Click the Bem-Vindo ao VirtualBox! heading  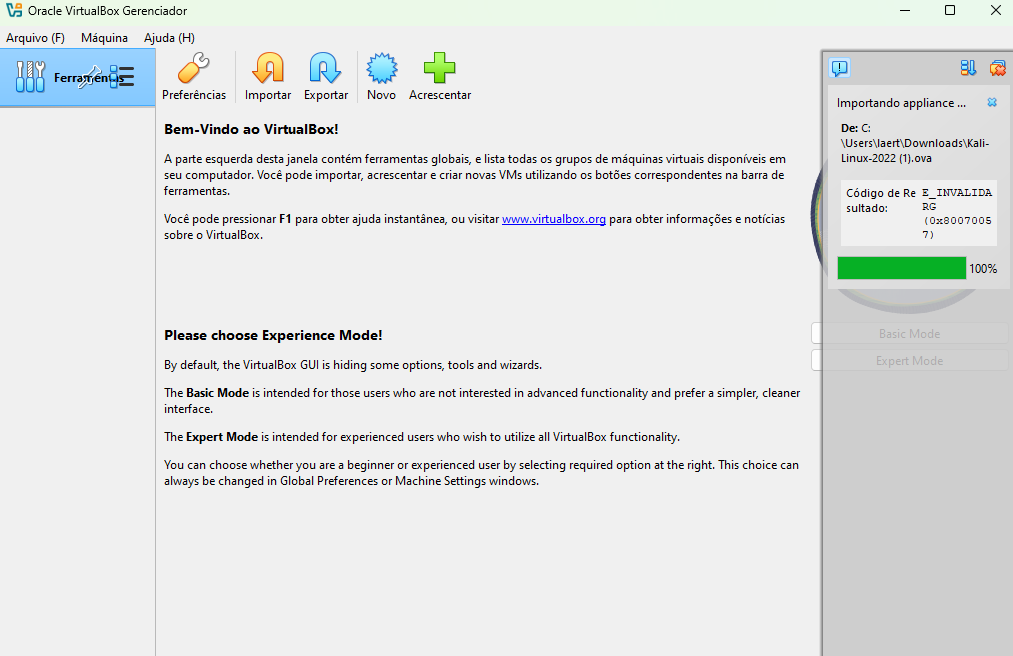tap(251, 129)
